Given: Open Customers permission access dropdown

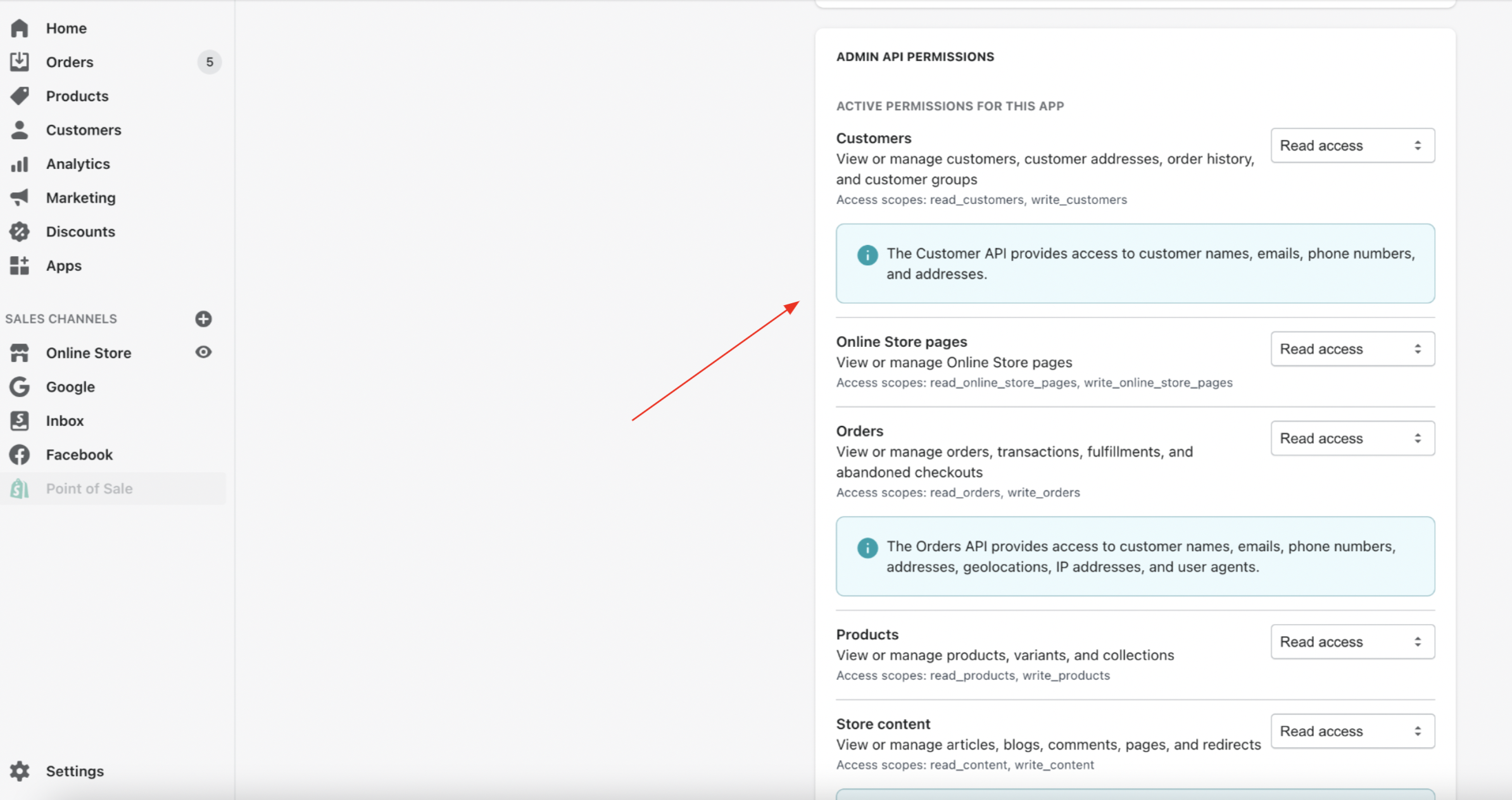Looking at the screenshot, I should point(1352,146).
